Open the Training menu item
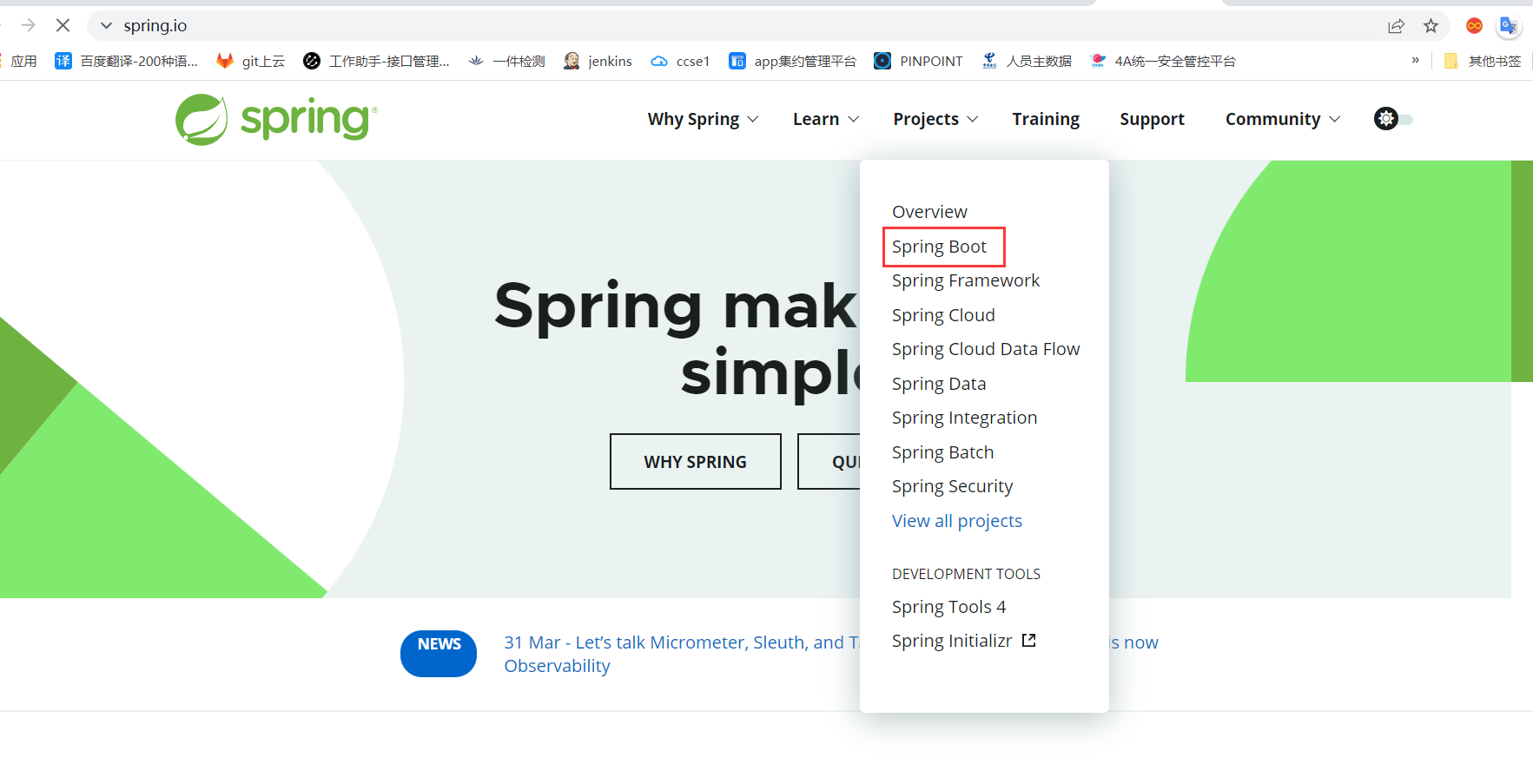 tap(1046, 119)
